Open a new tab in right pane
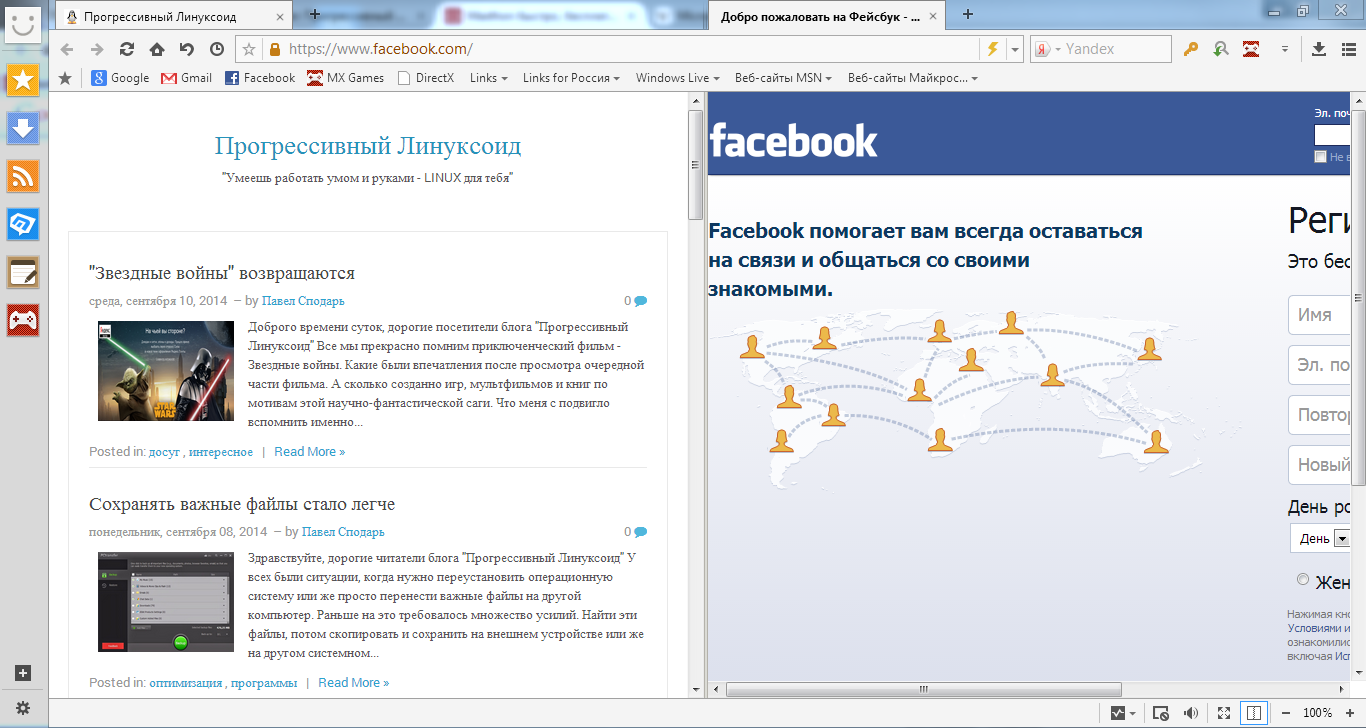The image size is (1366, 728). pyautogui.click(x=967, y=14)
